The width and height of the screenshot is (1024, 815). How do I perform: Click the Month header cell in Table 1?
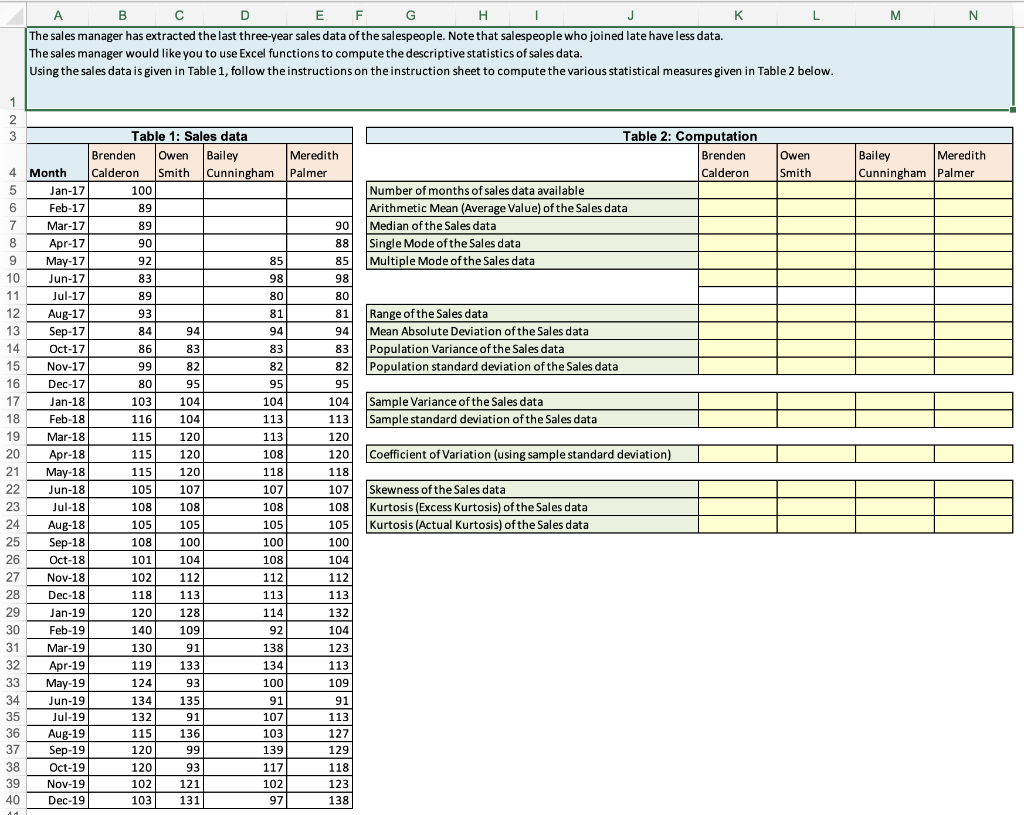pyautogui.click(x=57, y=163)
